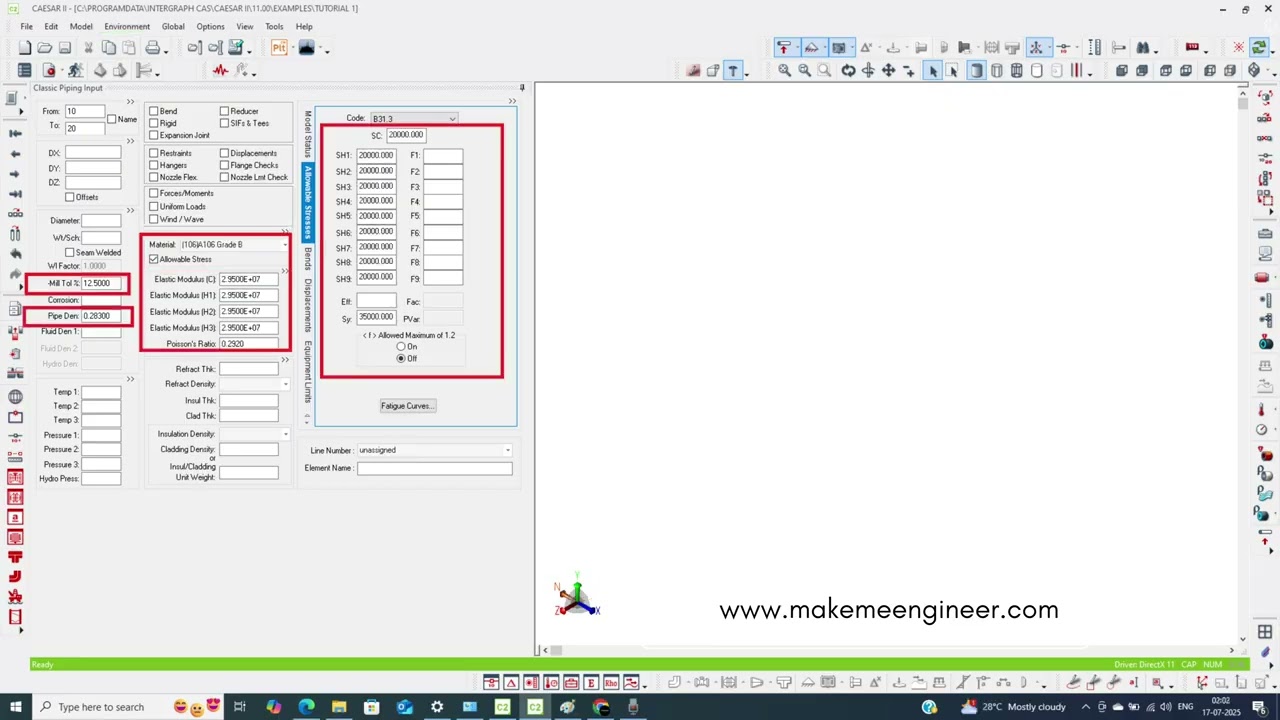Open the File menu

[x=26, y=26]
